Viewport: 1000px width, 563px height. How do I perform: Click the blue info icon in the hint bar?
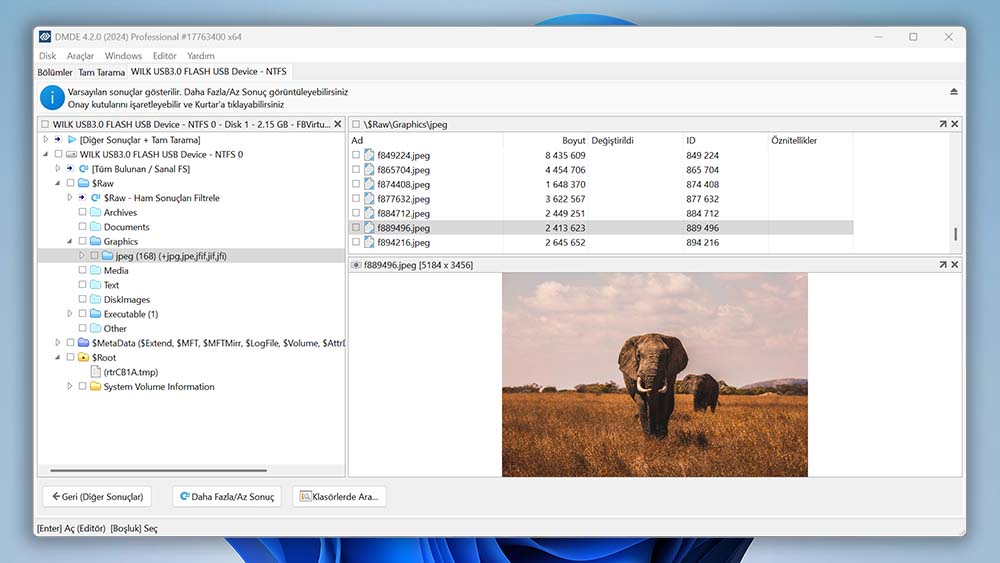tap(52, 98)
